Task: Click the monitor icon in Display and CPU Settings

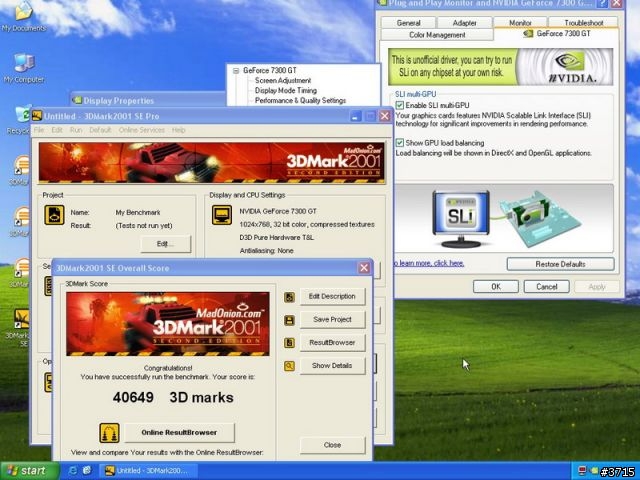Action: (x=222, y=215)
